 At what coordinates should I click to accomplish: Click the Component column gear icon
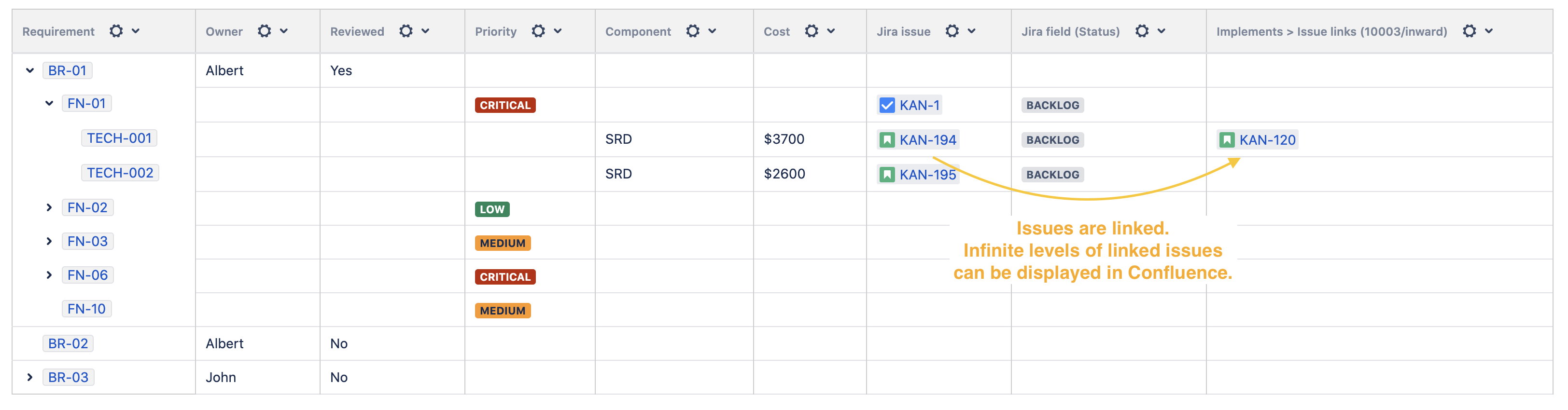[692, 31]
